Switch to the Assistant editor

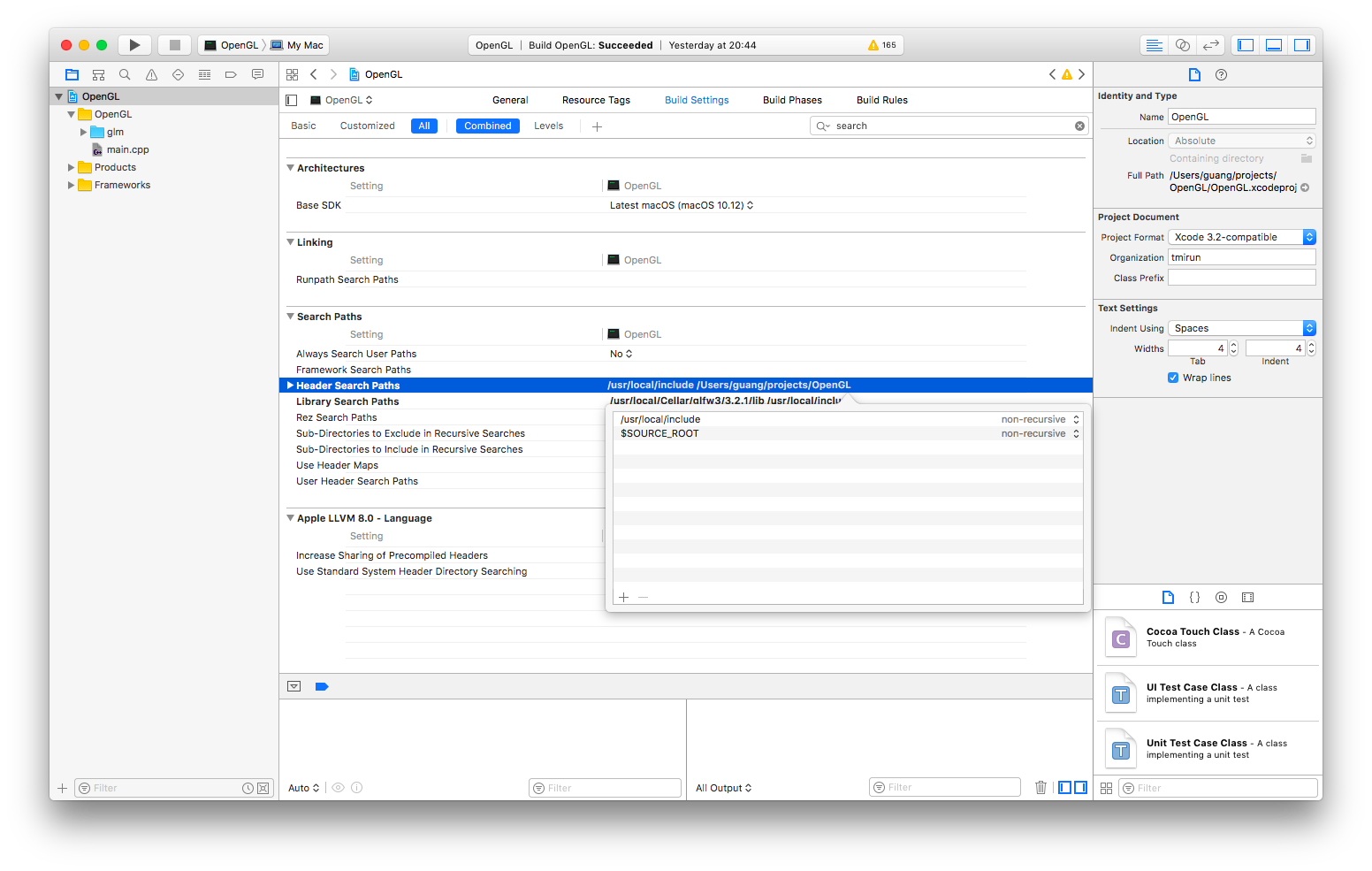coord(1182,45)
